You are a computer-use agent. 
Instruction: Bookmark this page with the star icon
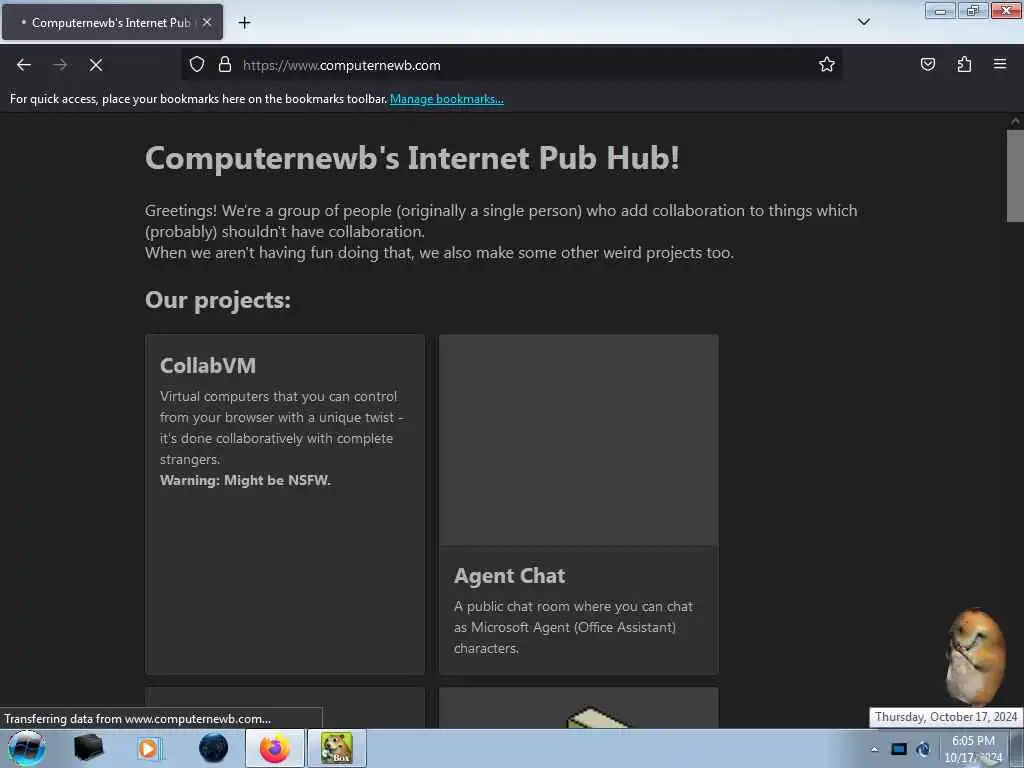826,65
